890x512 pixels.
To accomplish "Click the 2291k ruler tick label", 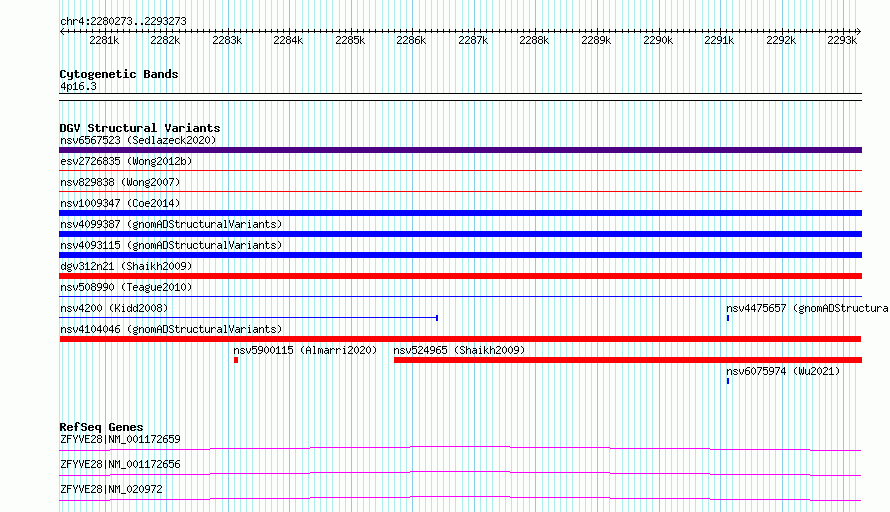I will point(719,40).
